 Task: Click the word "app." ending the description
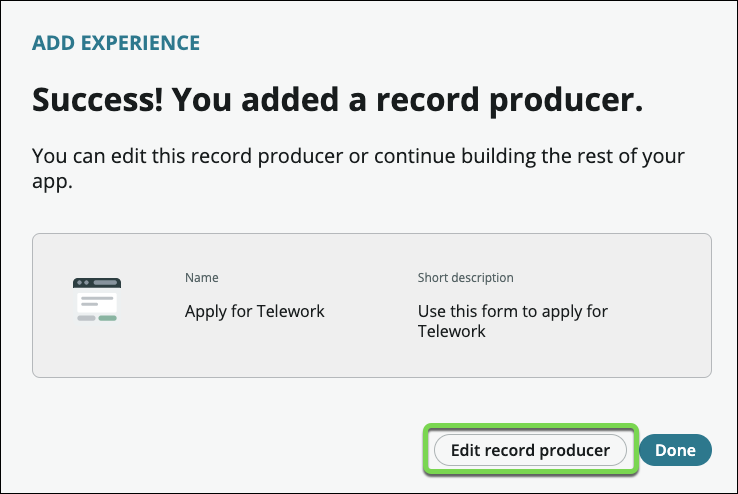click(x=51, y=183)
